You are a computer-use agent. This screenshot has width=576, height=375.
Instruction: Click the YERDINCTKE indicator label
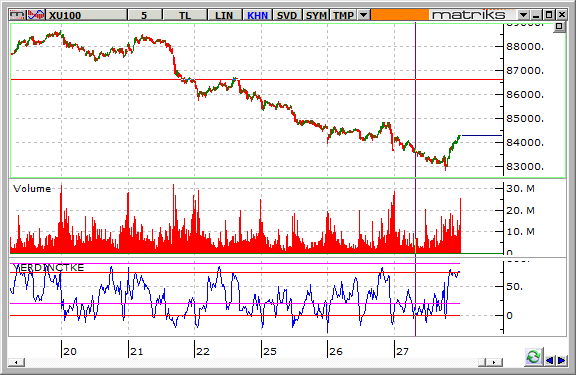[48, 268]
